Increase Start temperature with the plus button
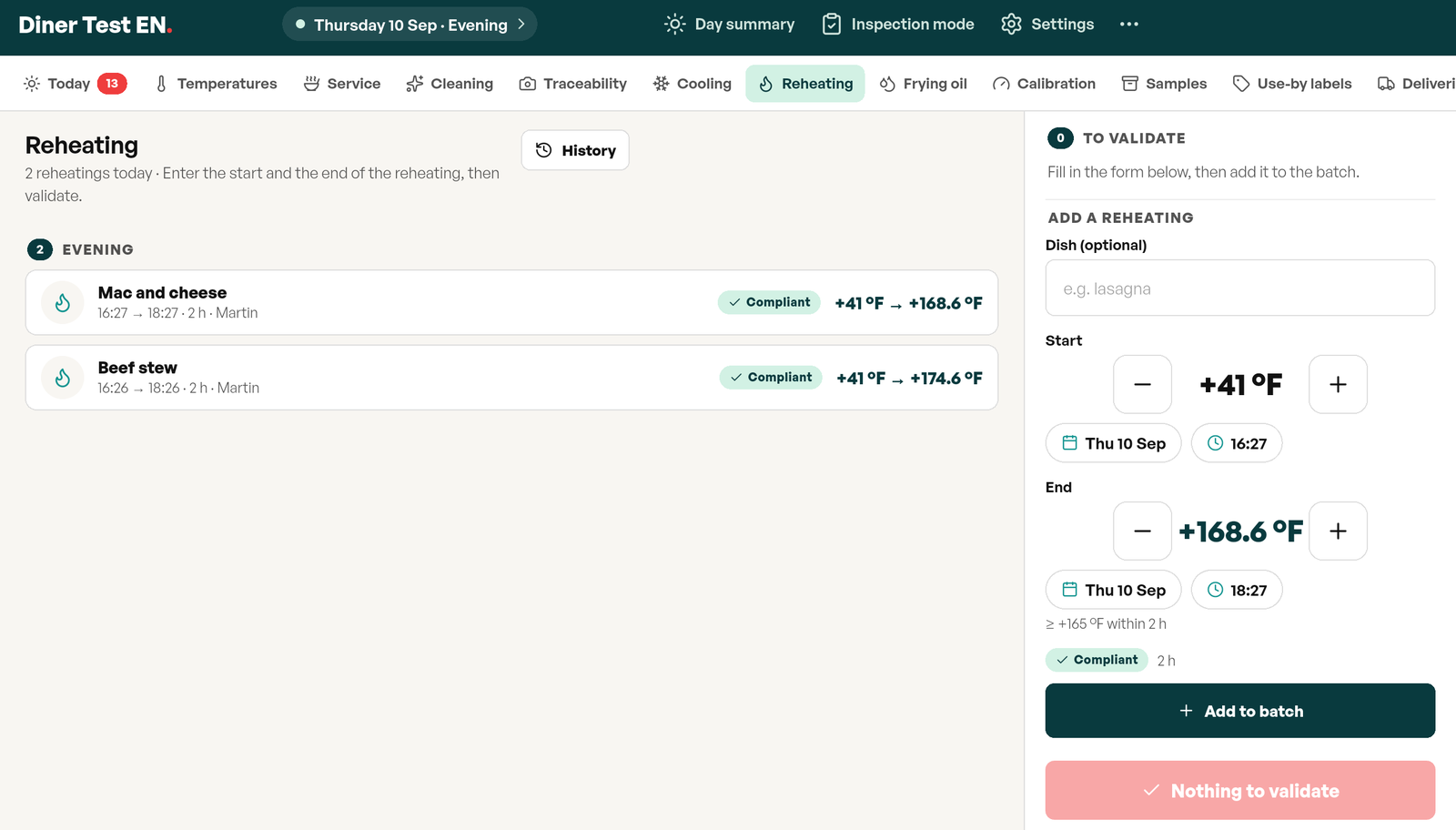The height and width of the screenshot is (830, 1456). (x=1338, y=384)
